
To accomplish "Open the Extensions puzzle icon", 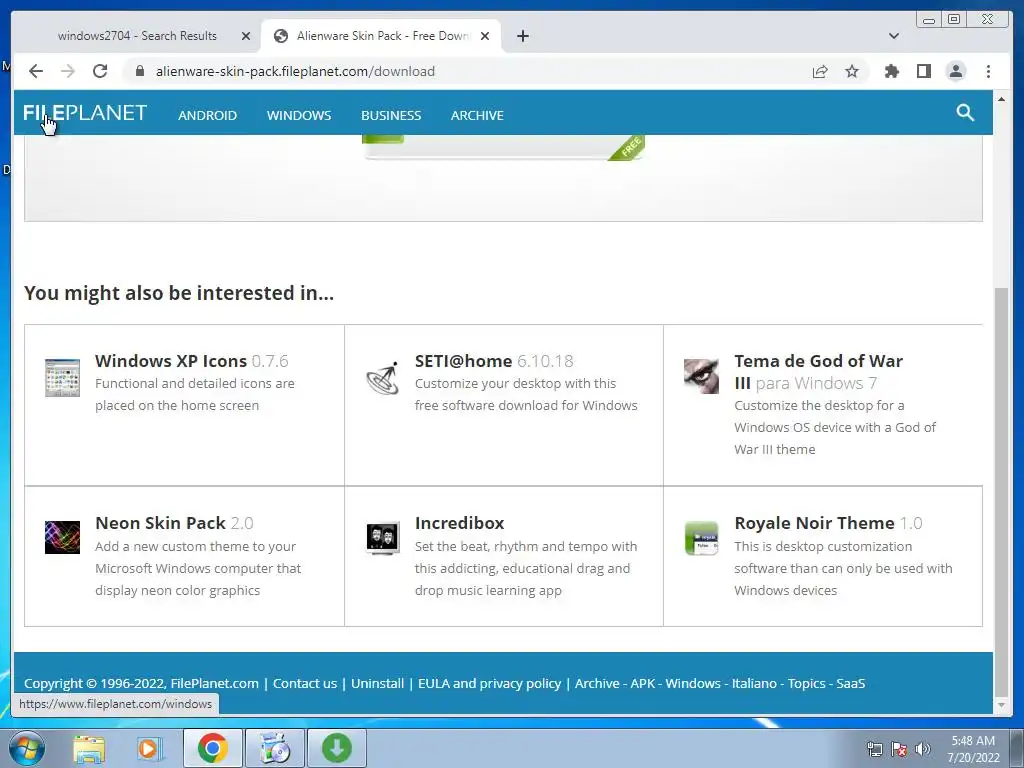I will tap(891, 71).
